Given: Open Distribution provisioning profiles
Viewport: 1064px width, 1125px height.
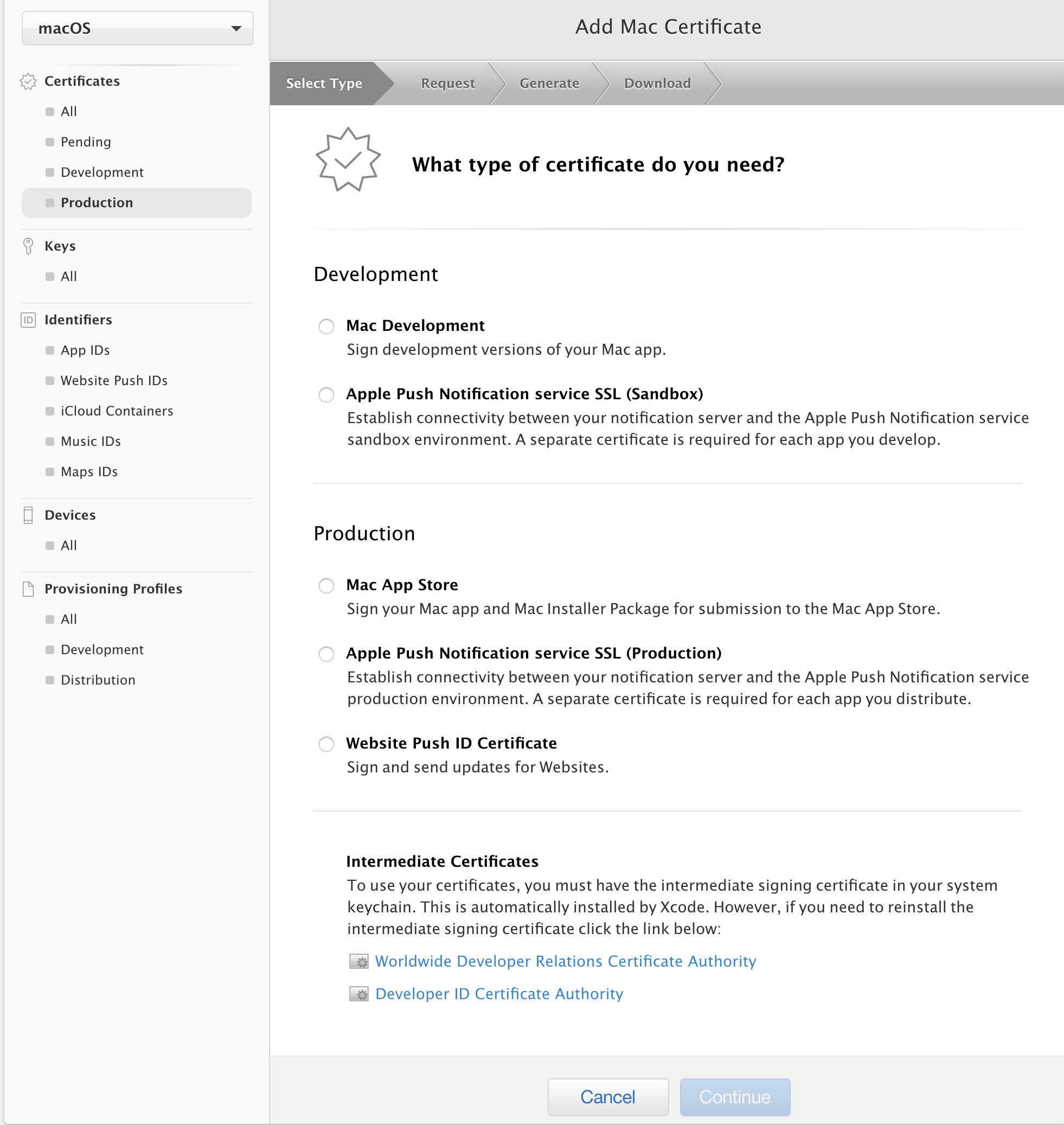Looking at the screenshot, I should pyautogui.click(x=98, y=680).
